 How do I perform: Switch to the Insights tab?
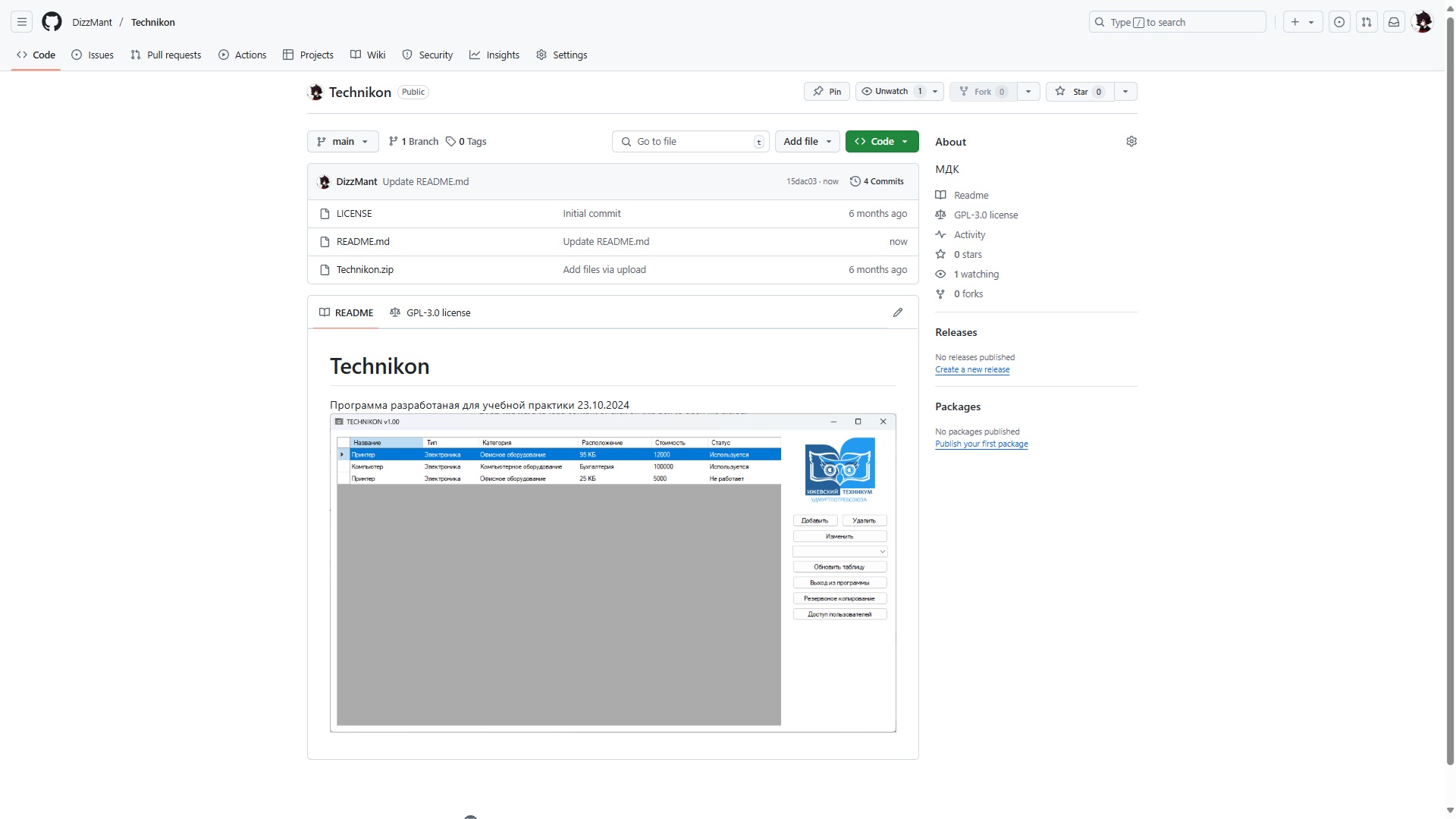click(x=494, y=55)
